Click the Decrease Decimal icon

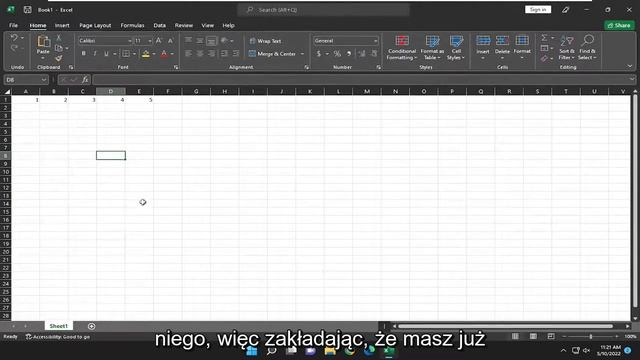click(374, 54)
